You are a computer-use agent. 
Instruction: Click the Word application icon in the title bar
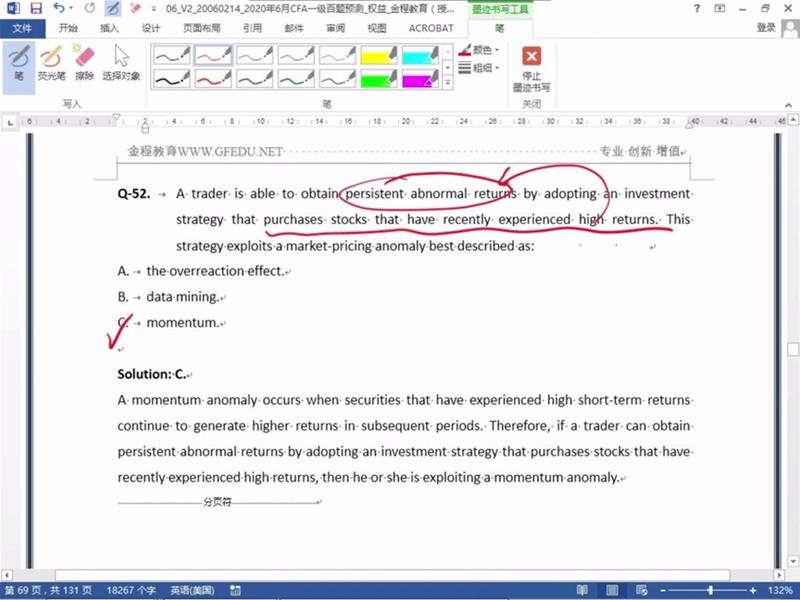(13, 8)
